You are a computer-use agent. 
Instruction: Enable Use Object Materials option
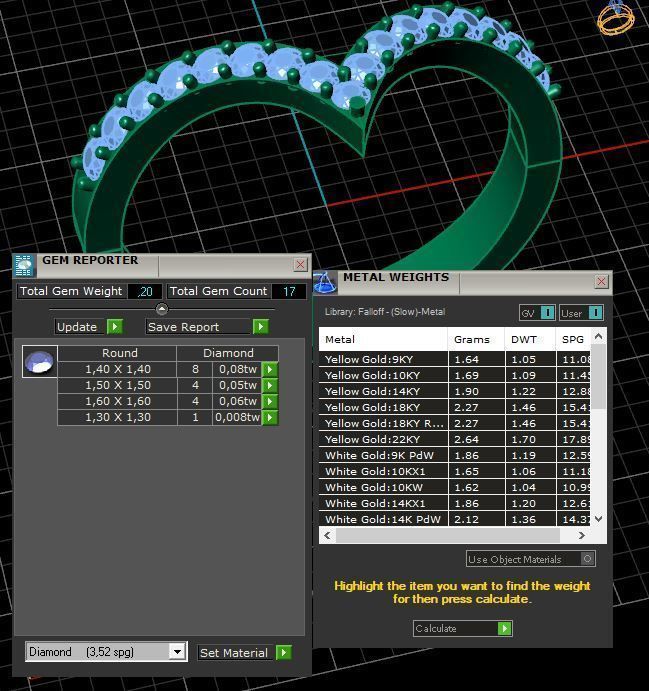coord(587,559)
